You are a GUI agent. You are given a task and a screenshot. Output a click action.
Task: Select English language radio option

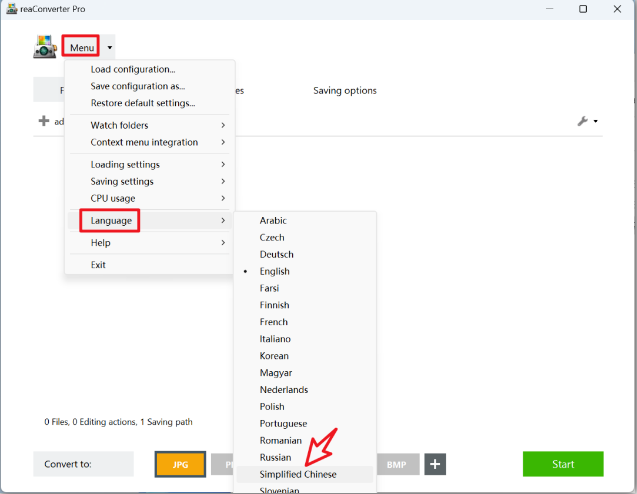274,271
